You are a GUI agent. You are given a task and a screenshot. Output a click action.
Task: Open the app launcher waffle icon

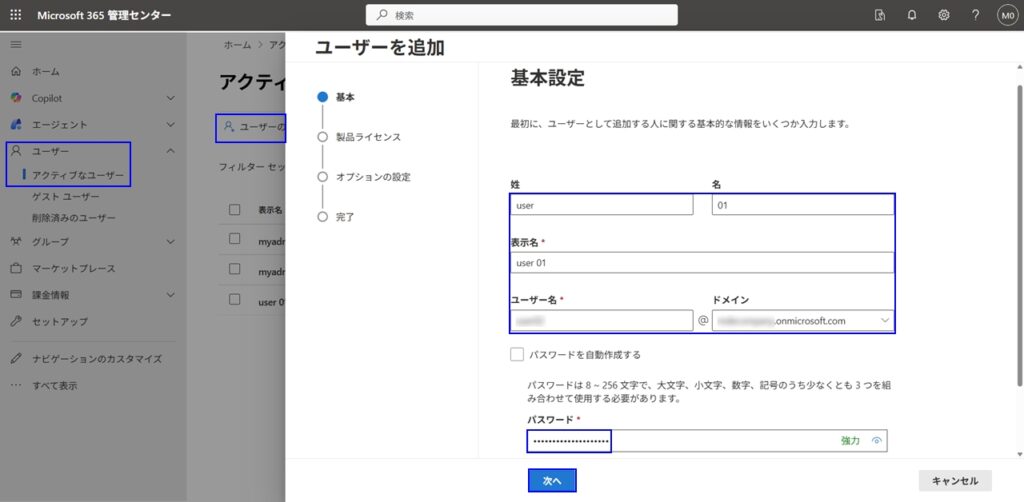pyautogui.click(x=15, y=15)
